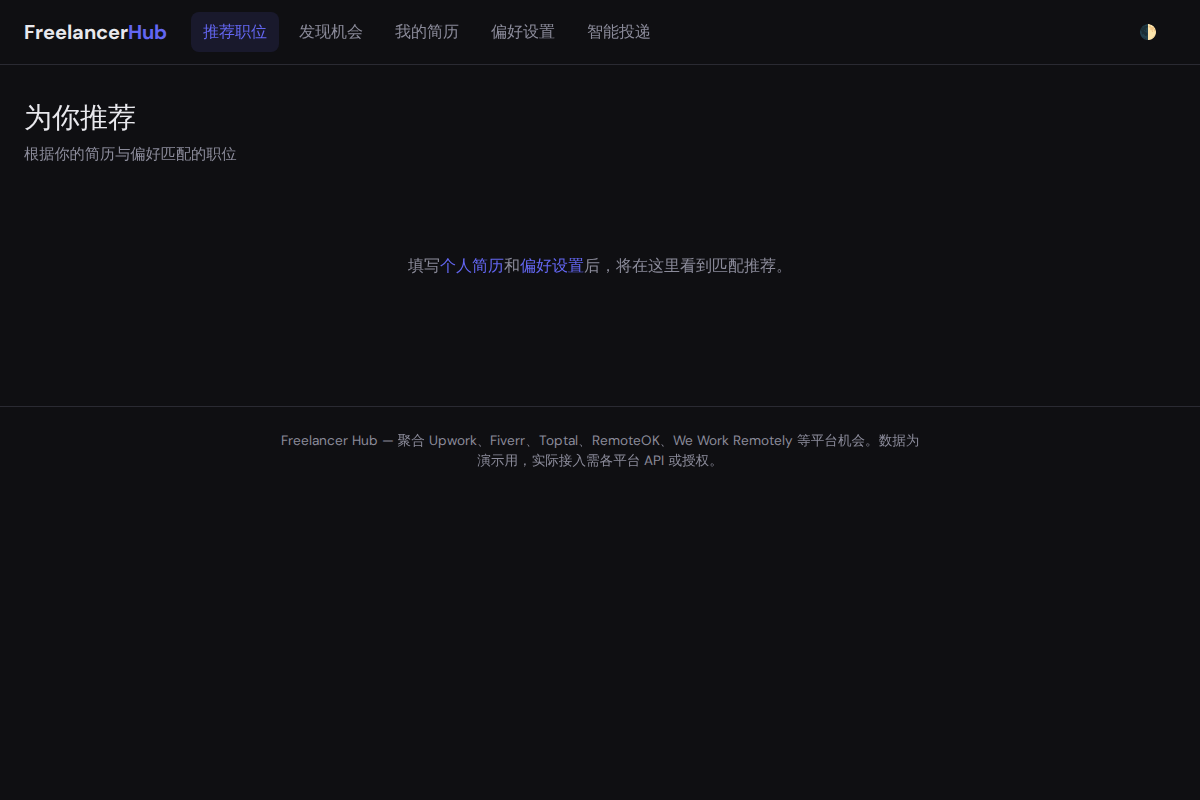Screen dimensions: 1200x800
Task: Click the subtitle 根据你的简历与偏好匹配的职位
Action: click(x=130, y=154)
